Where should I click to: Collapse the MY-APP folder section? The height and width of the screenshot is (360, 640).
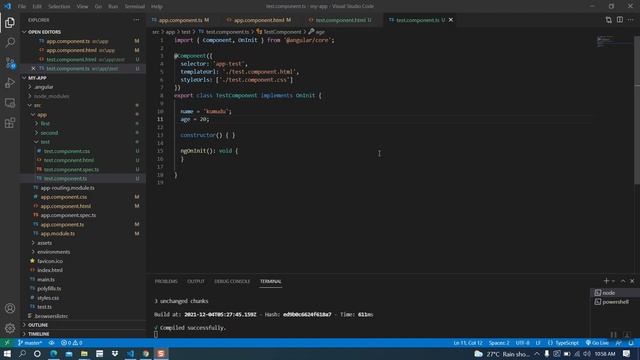(37, 78)
